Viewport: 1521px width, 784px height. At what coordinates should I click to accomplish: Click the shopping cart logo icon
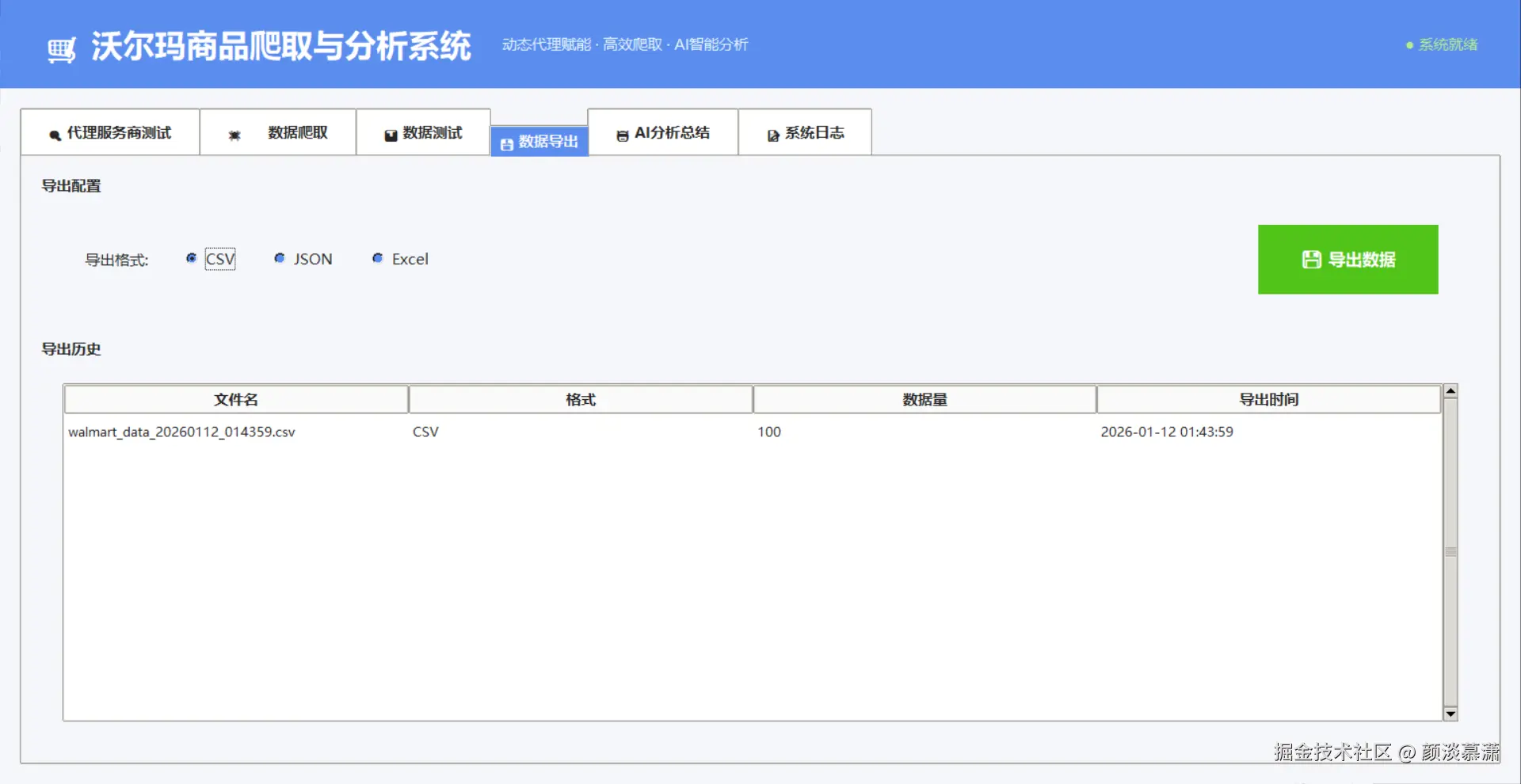click(61, 50)
